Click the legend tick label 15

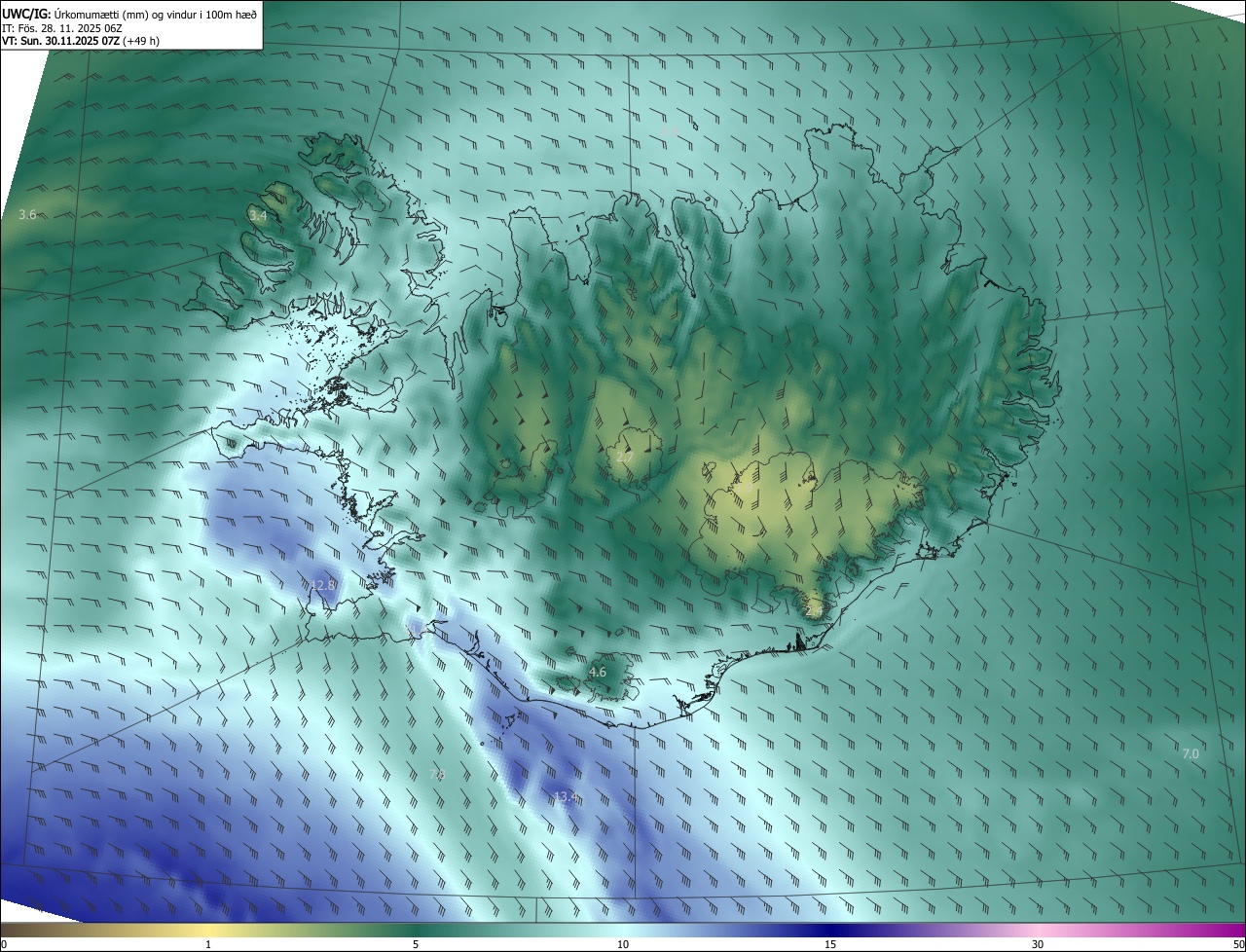(830, 945)
